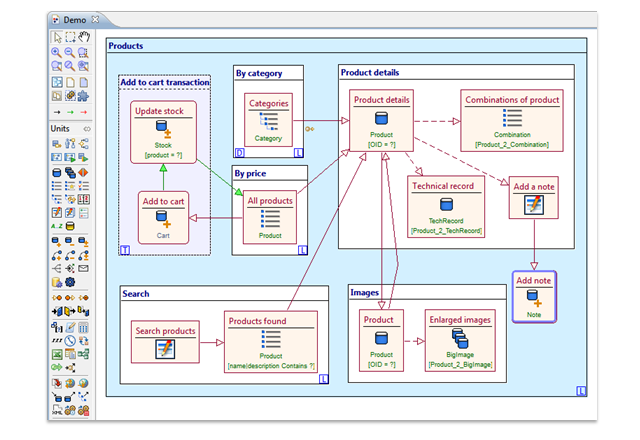Select the All products unit
Viewport: 640px width, 440px height.
pyautogui.click(x=270, y=217)
